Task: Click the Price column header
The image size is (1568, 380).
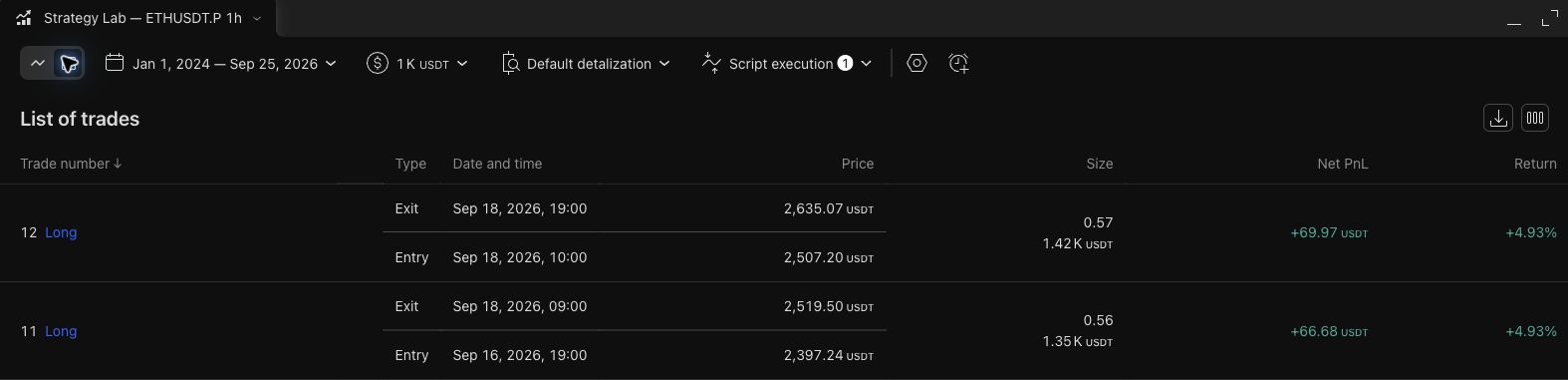Action: point(857,164)
